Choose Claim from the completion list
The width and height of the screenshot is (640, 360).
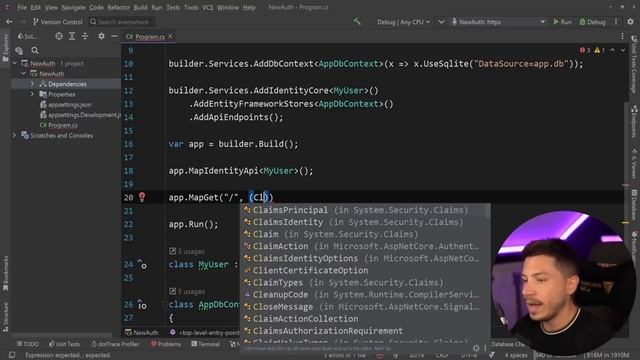(x=364, y=234)
